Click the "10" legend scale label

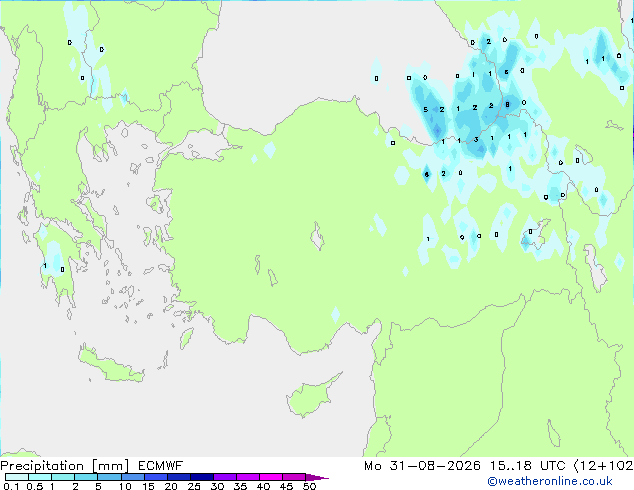click(x=125, y=486)
